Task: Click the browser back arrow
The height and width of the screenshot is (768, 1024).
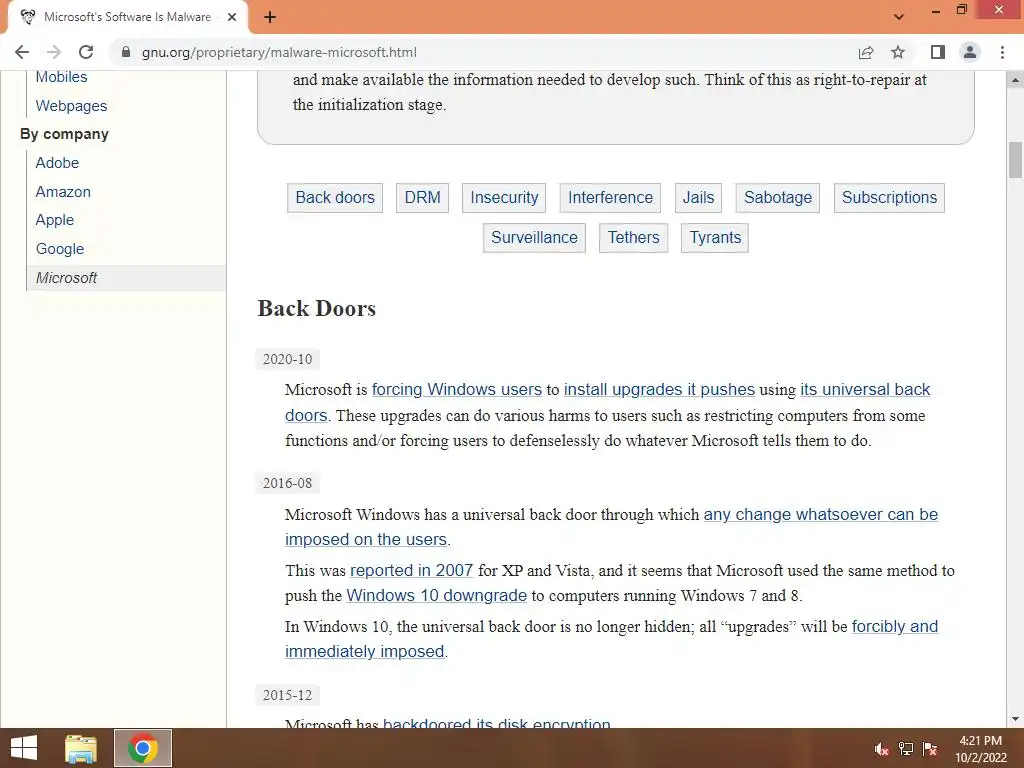Action: [22, 52]
